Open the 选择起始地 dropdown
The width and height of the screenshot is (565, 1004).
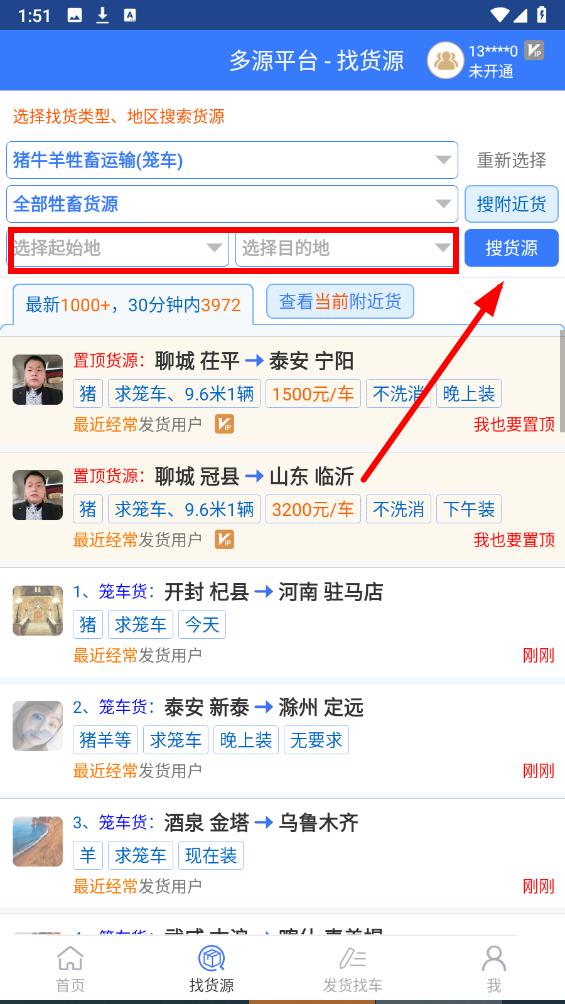[x=118, y=248]
